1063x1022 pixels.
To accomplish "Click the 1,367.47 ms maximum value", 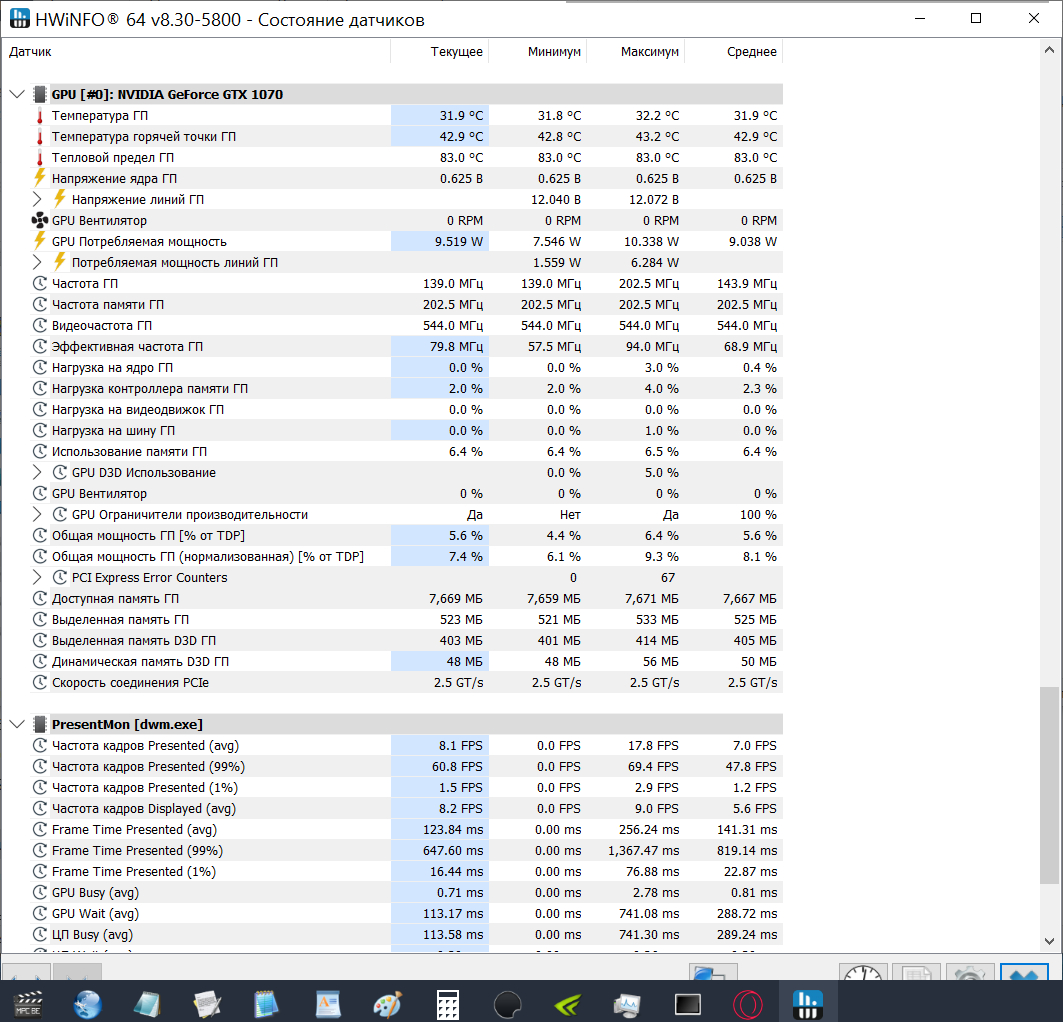I will 643,851.
